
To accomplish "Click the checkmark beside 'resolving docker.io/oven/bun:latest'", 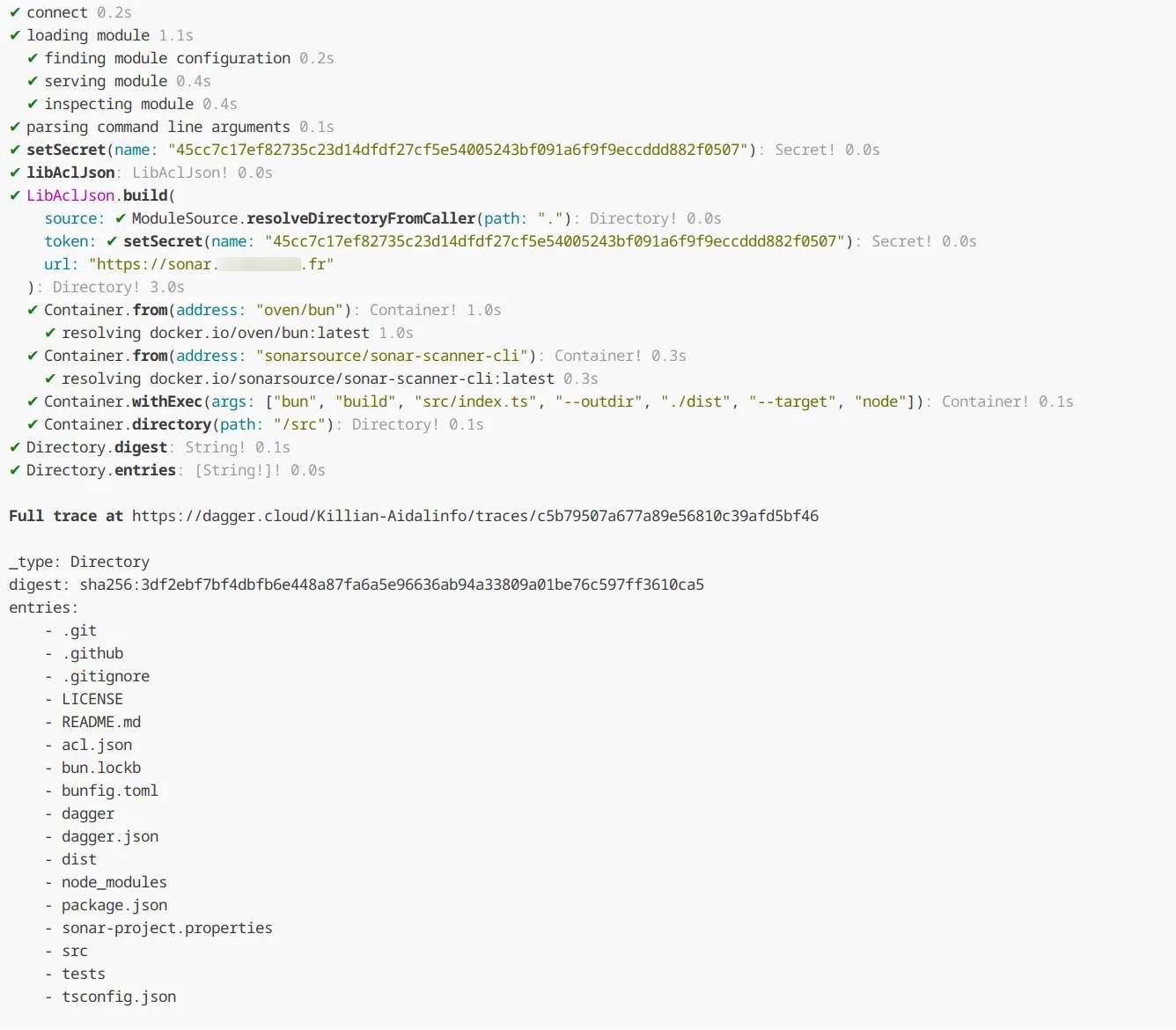I will coord(50,333).
